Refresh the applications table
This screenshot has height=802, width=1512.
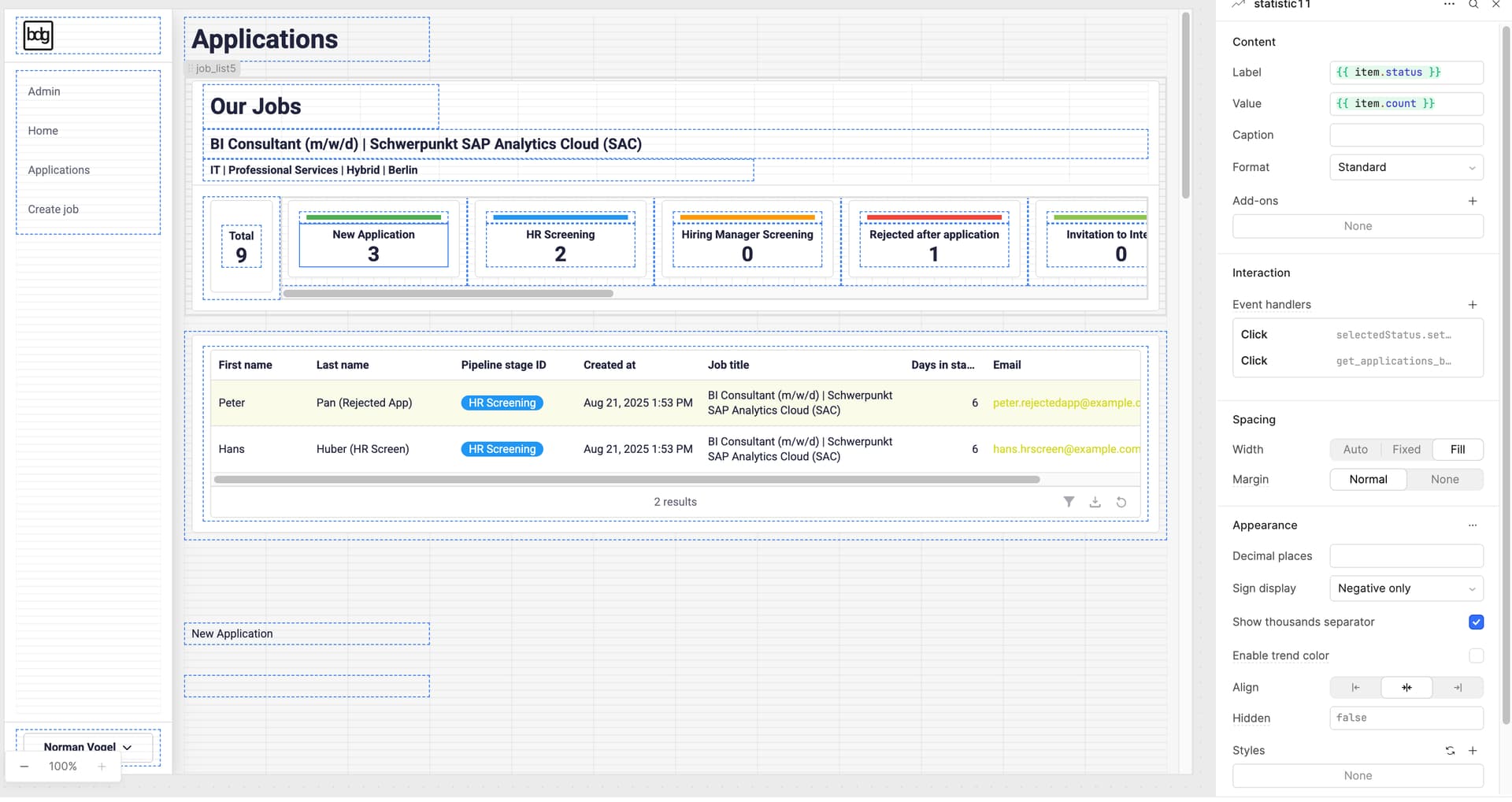tap(1121, 502)
